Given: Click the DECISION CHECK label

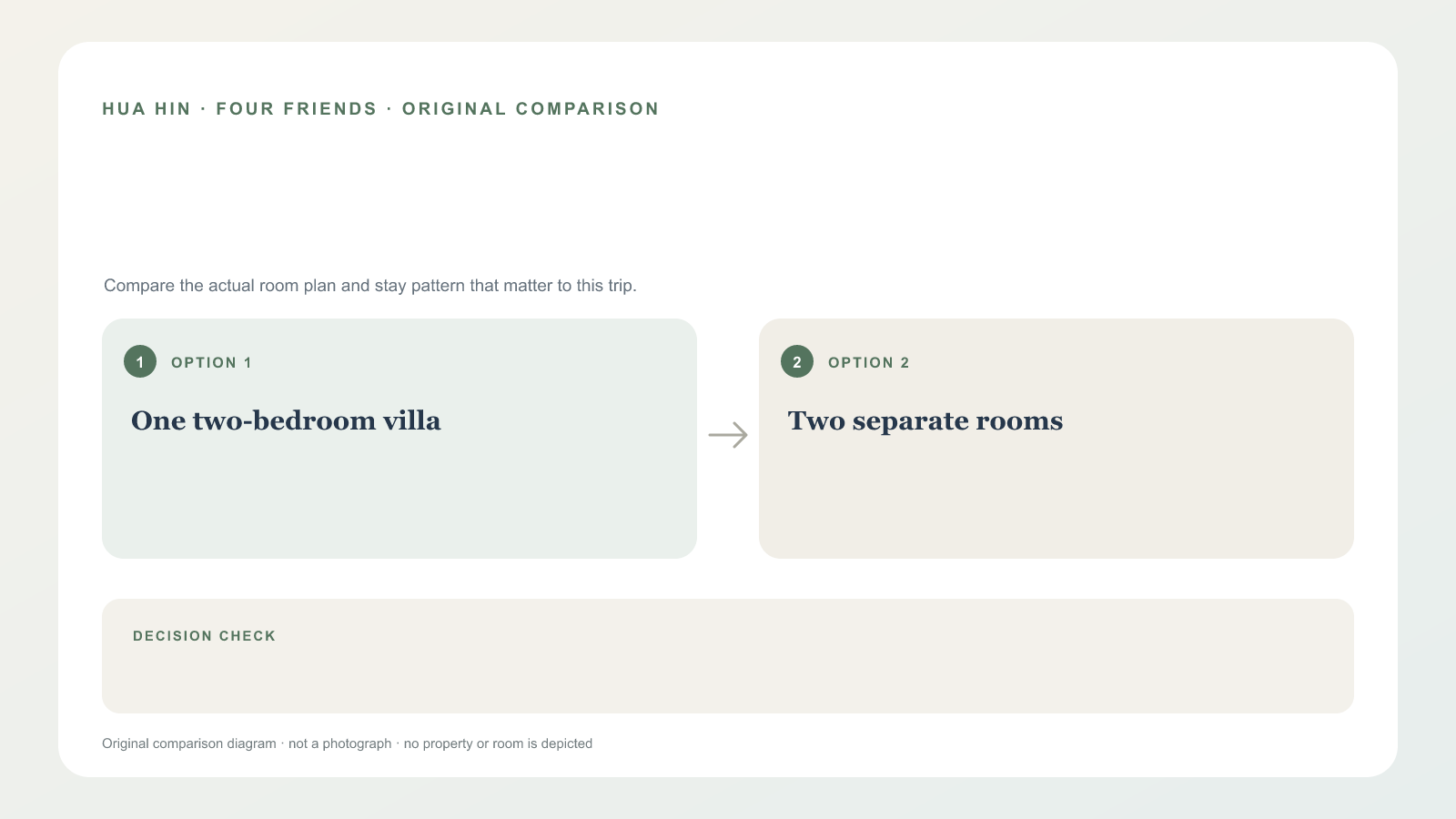Looking at the screenshot, I should pyautogui.click(x=204, y=636).
